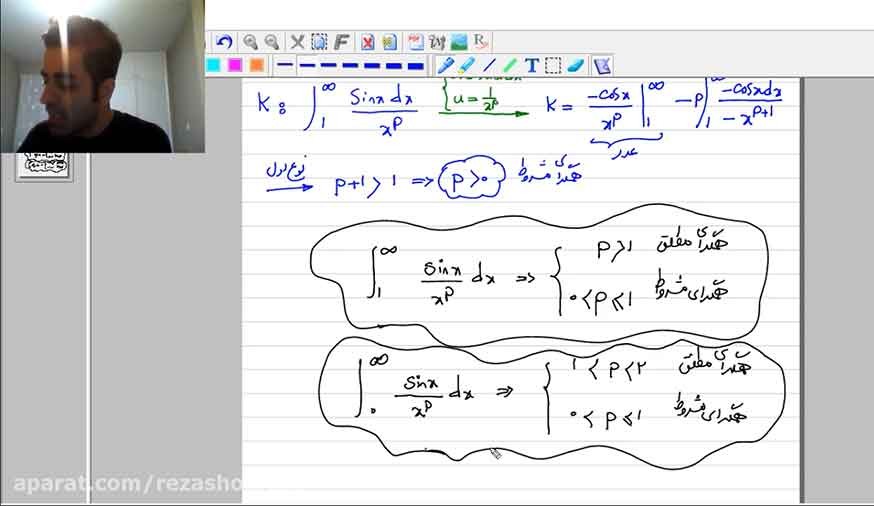Select the Pen tool
The image size is (874, 506).
tap(444, 65)
